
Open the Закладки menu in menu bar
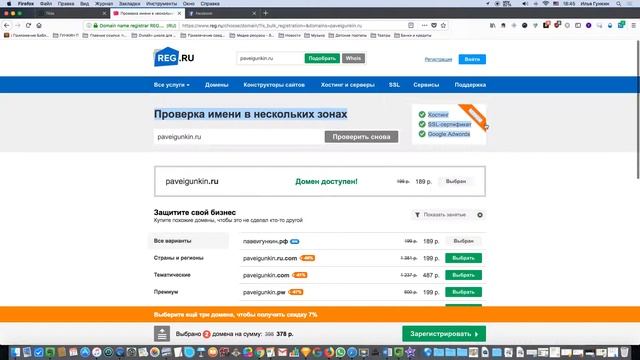click(x=129, y=3)
